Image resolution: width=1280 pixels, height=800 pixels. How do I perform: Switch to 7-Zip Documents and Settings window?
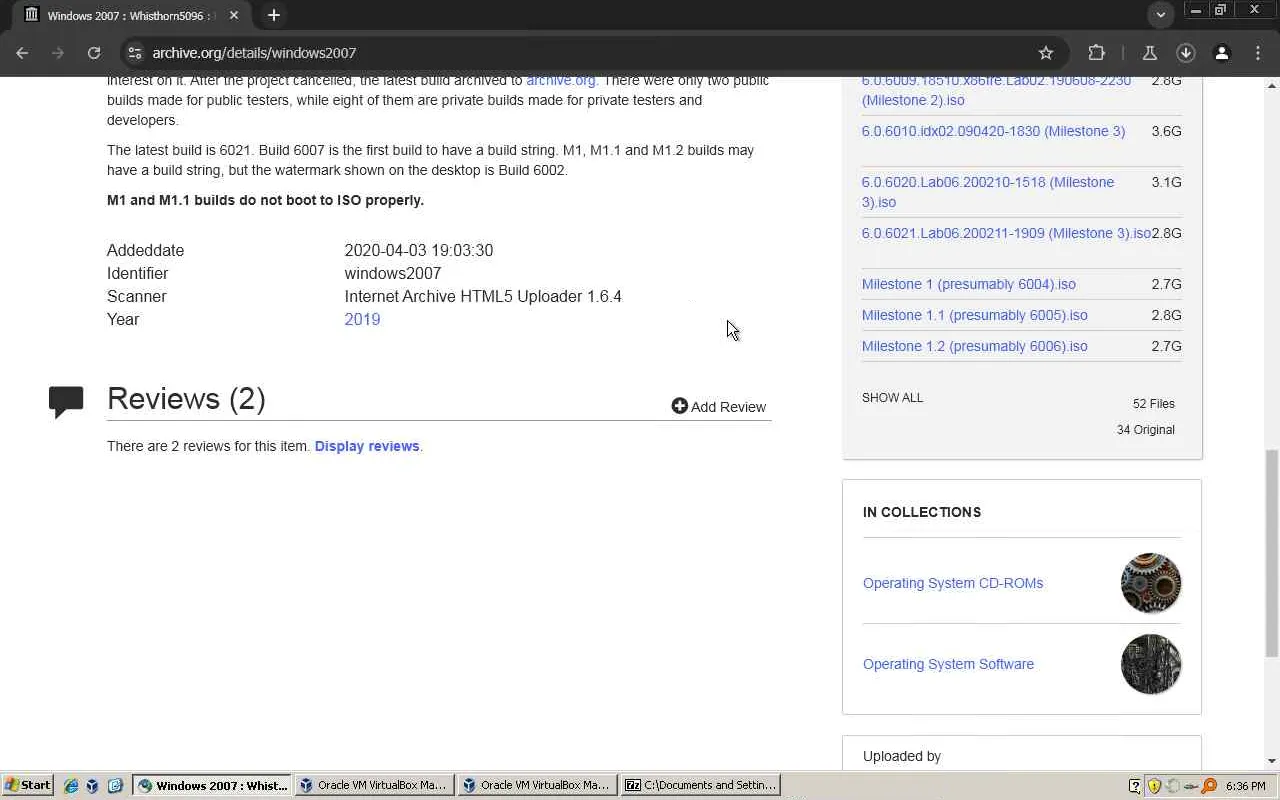[x=700, y=785]
